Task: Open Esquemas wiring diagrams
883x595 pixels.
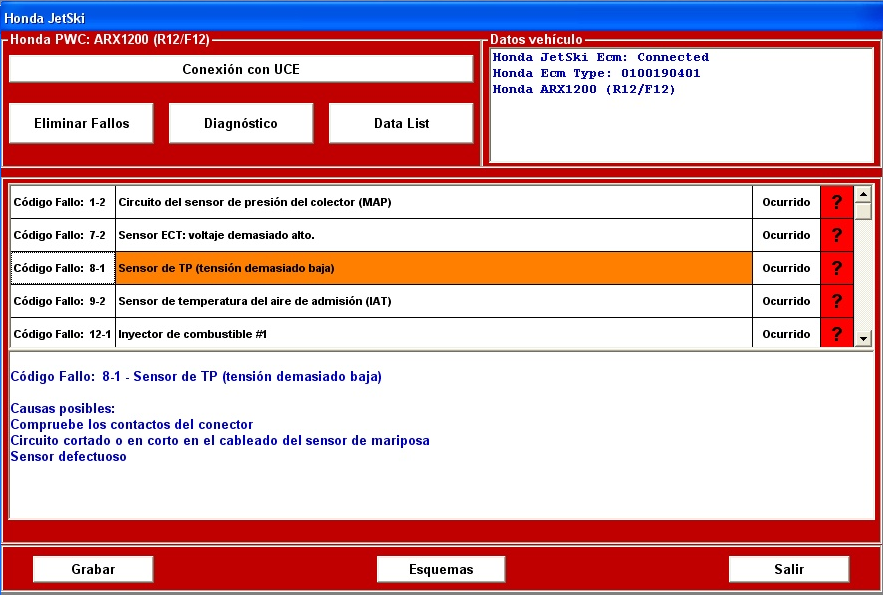Action: tap(441, 569)
